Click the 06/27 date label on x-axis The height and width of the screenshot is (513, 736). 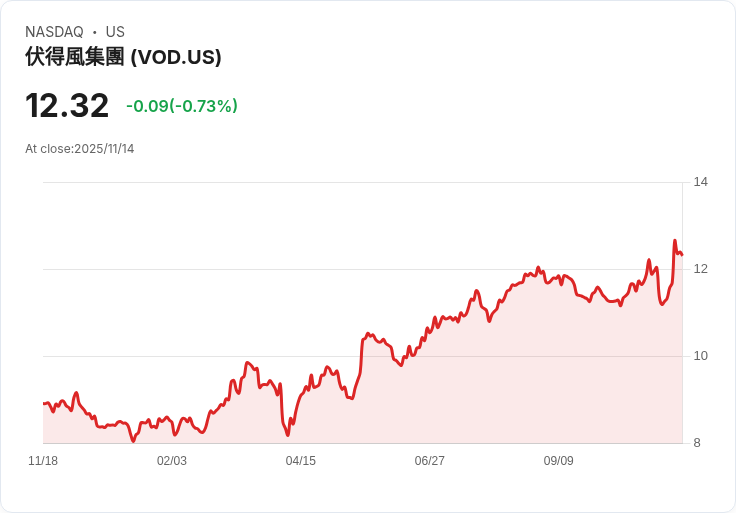[429, 461]
